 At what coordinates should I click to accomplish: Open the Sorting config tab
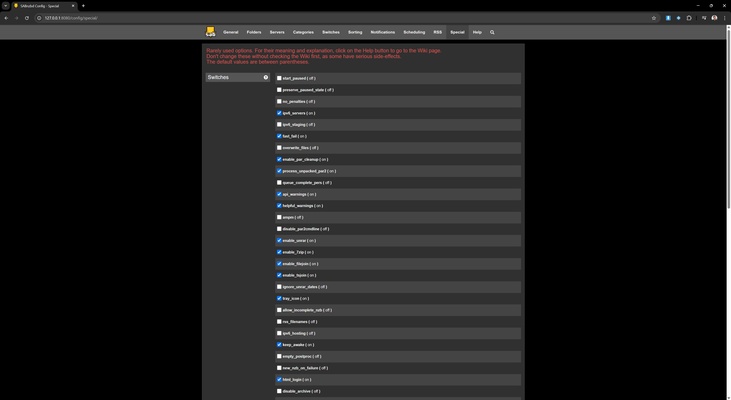coord(355,32)
